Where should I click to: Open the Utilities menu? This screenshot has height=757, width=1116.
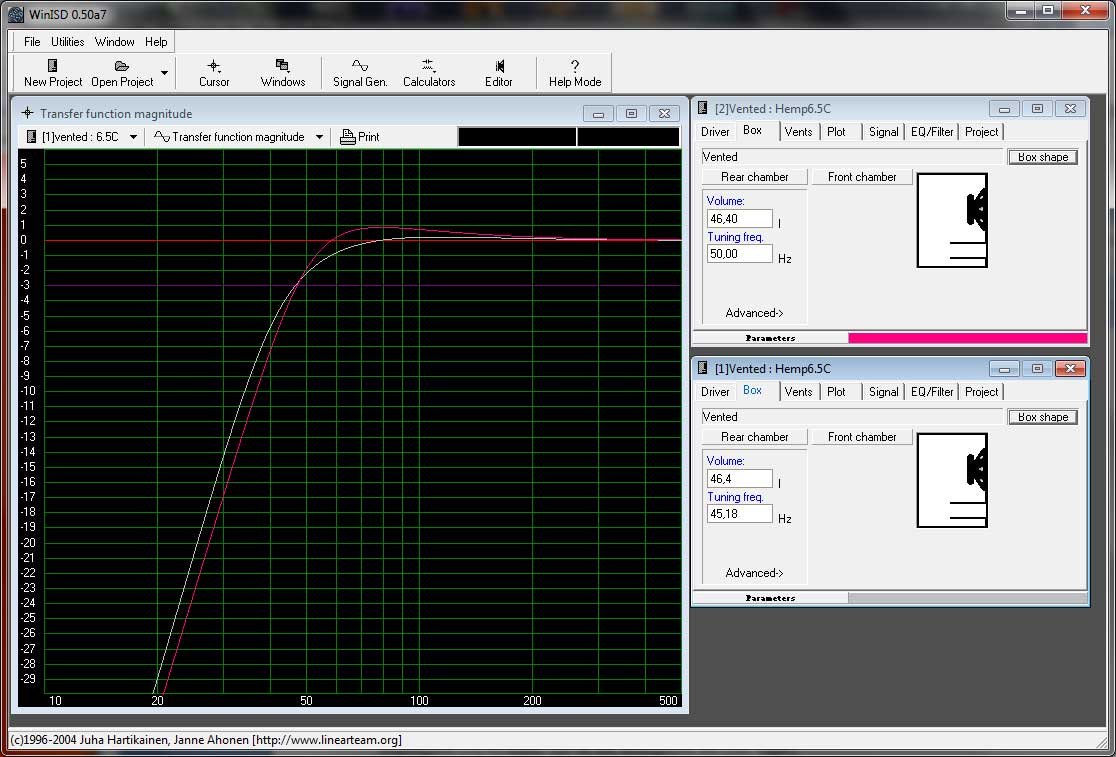tap(68, 42)
